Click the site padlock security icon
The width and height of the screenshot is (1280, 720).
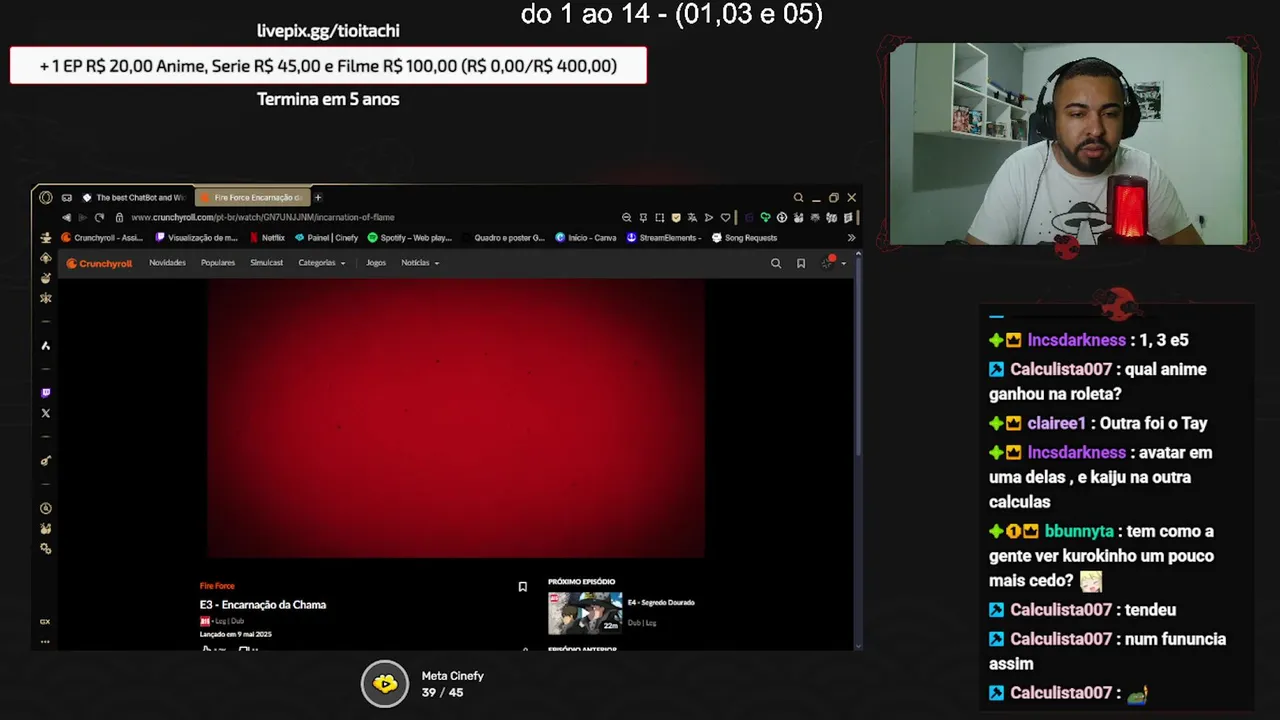point(119,217)
